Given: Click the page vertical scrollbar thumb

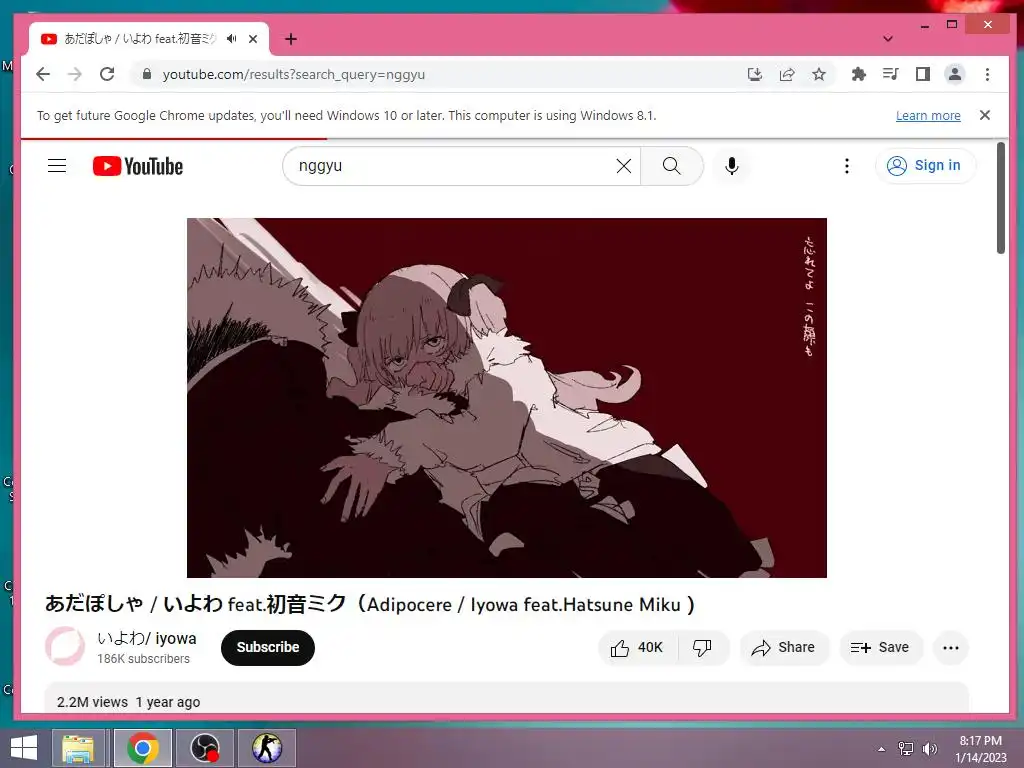Looking at the screenshot, I should pyautogui.click(x=1000, y=198).
